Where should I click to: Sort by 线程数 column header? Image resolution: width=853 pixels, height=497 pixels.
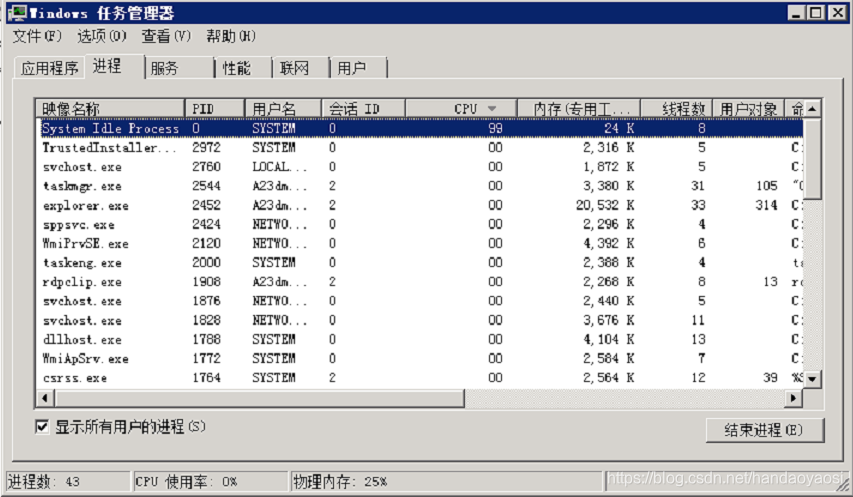pyautogui.click(x=676, y=109)
